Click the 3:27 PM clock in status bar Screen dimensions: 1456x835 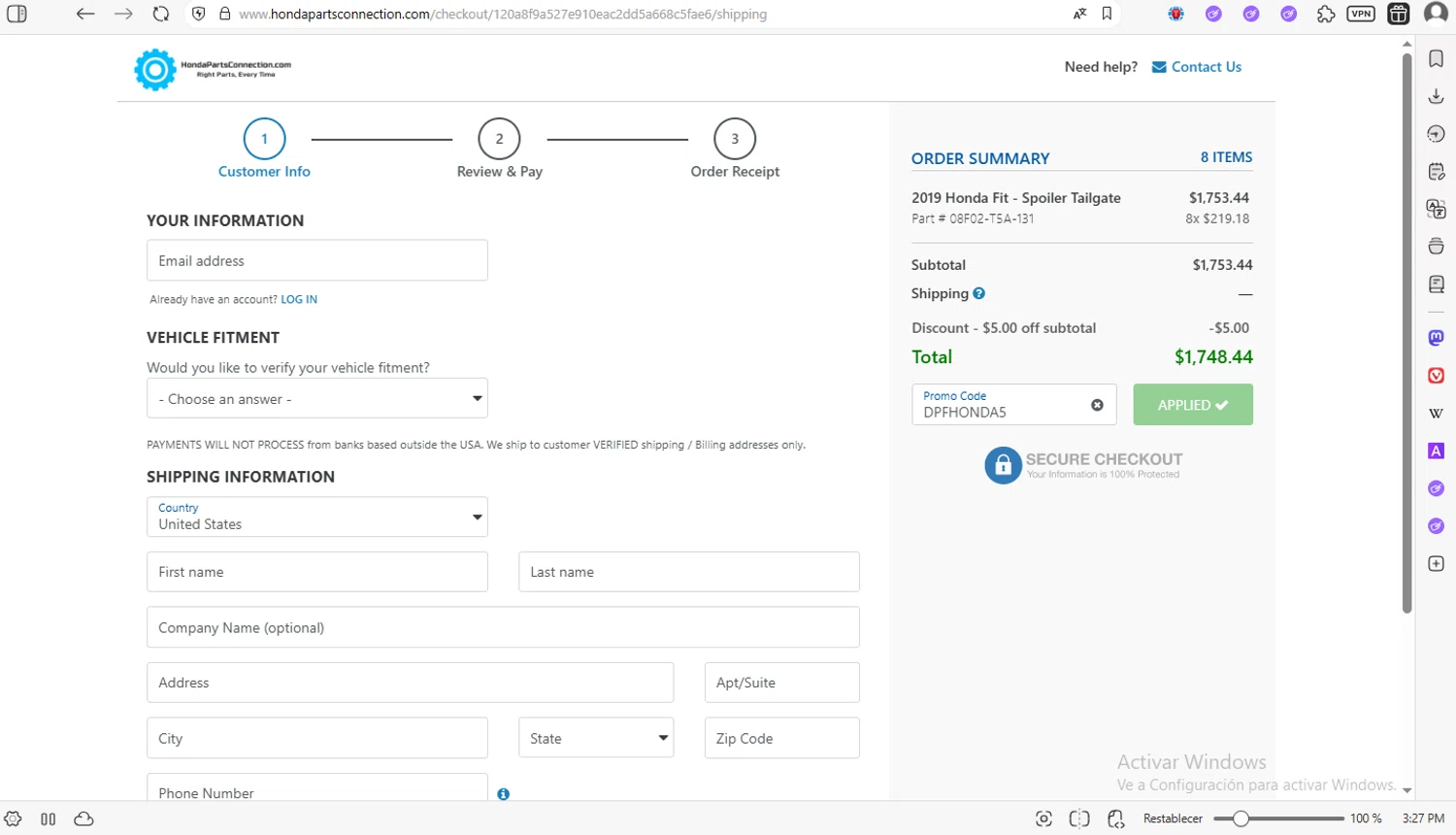tap(1423, 818)
